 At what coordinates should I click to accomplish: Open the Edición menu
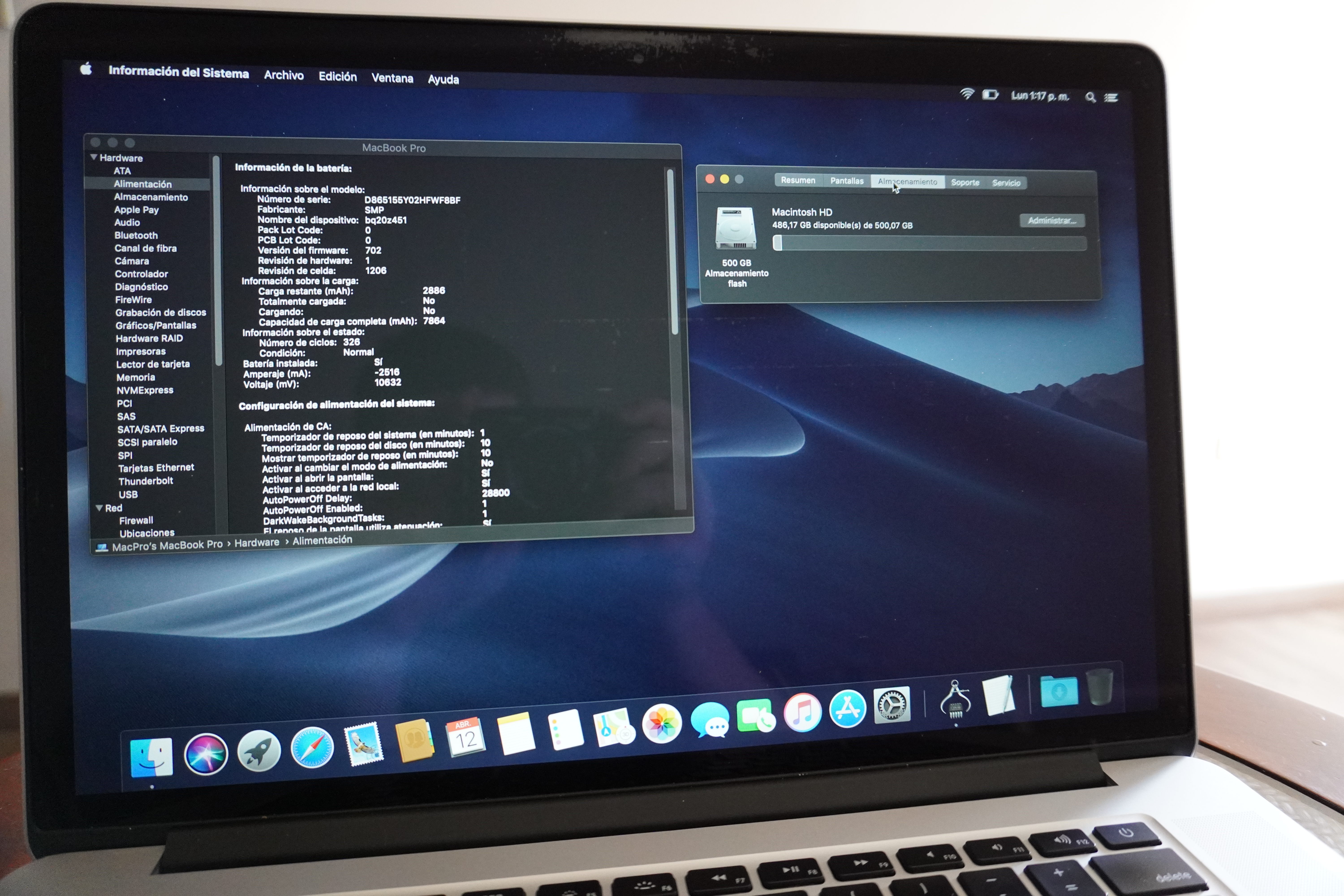(x=338, y=77)
